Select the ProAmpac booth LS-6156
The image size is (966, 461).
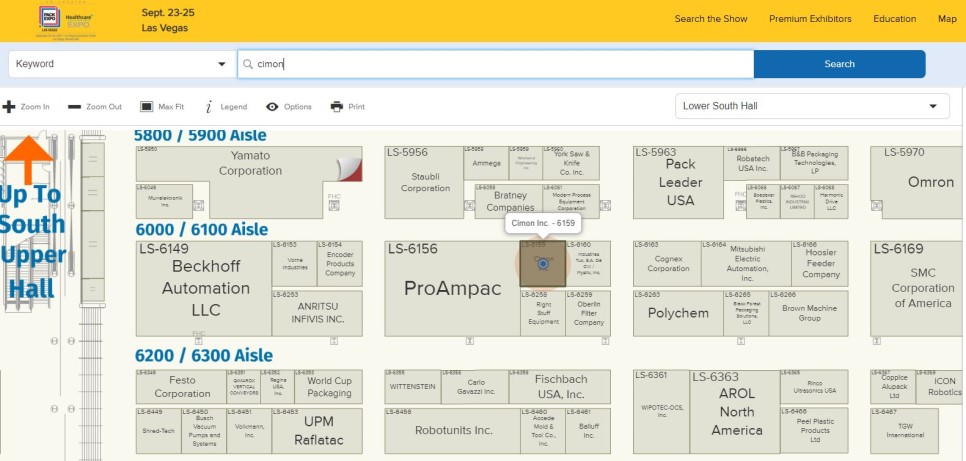452,288
